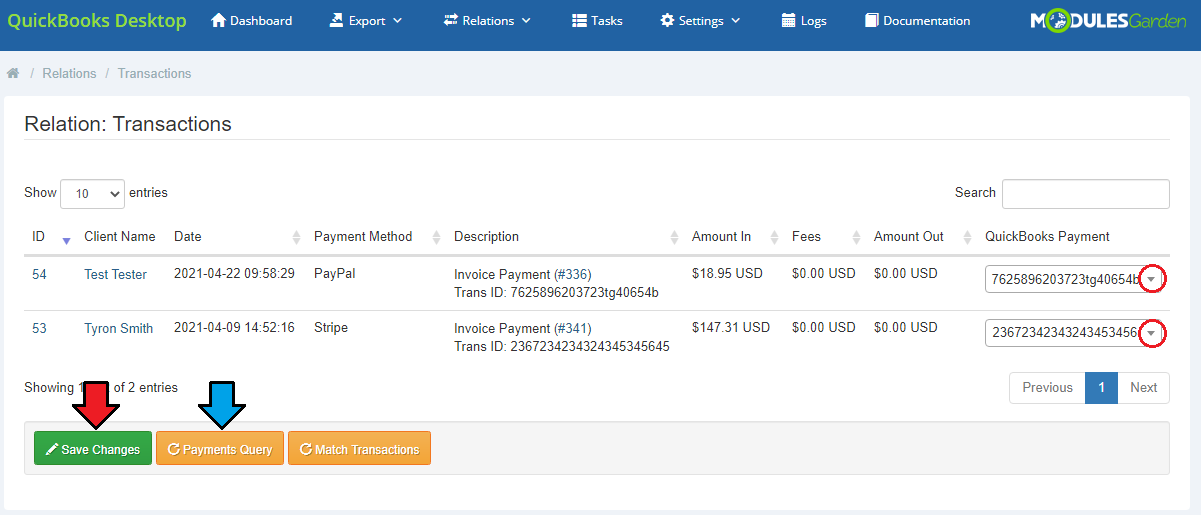This screenshot has width=1201, height=515.
Task: Sort by Date column sort icon
Action: tap(296, 237)
